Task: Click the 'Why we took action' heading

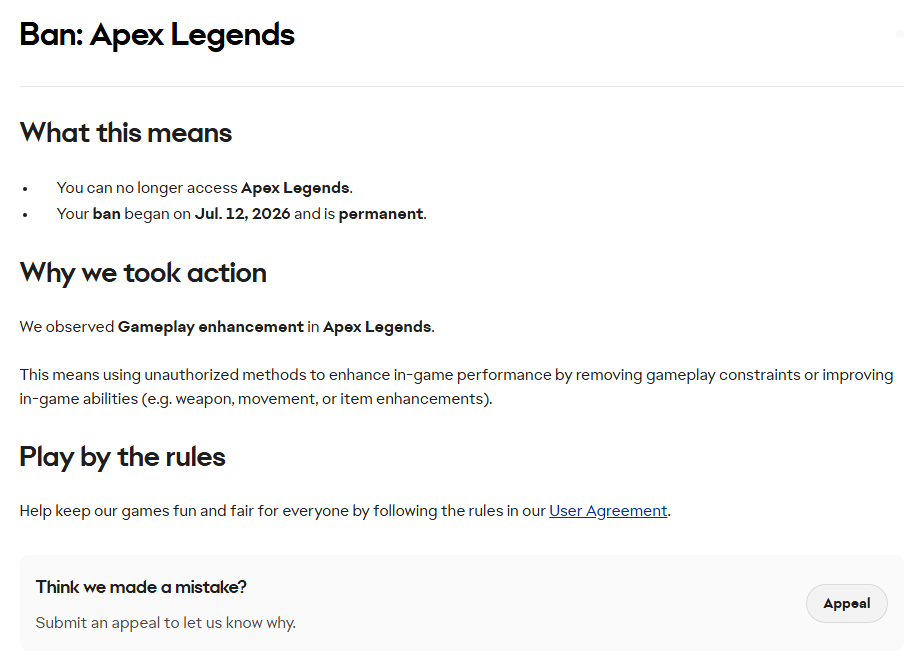Action: pos(143,273)
